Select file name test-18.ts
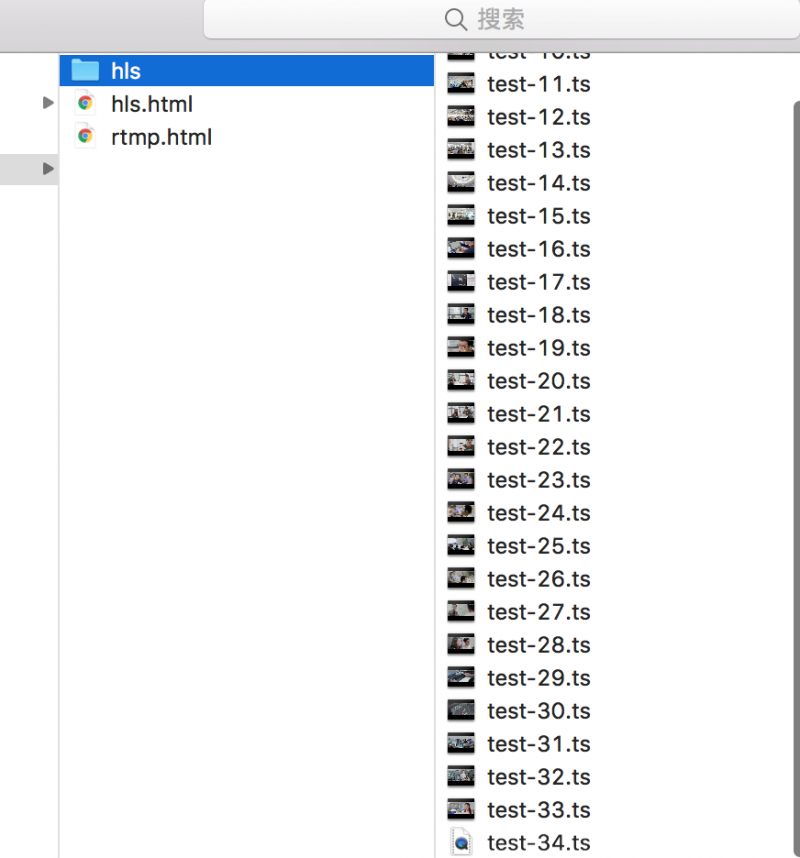The width and height of the screenshot is (800, 858). 539,315
